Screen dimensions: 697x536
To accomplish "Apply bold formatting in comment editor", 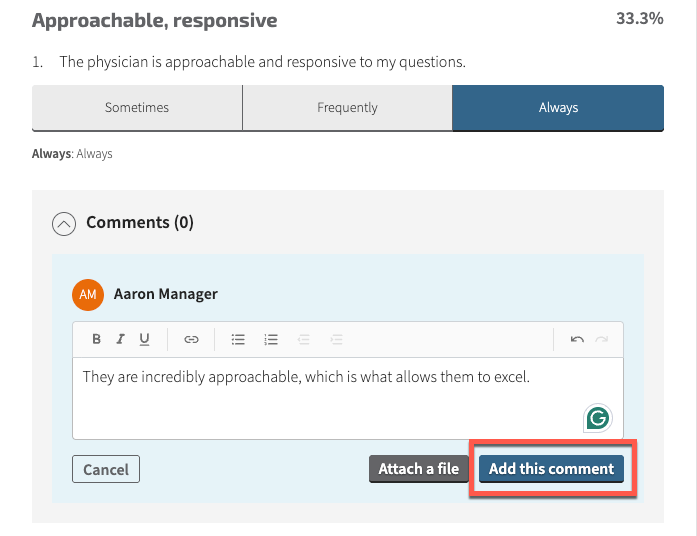I will pos(96,340).
